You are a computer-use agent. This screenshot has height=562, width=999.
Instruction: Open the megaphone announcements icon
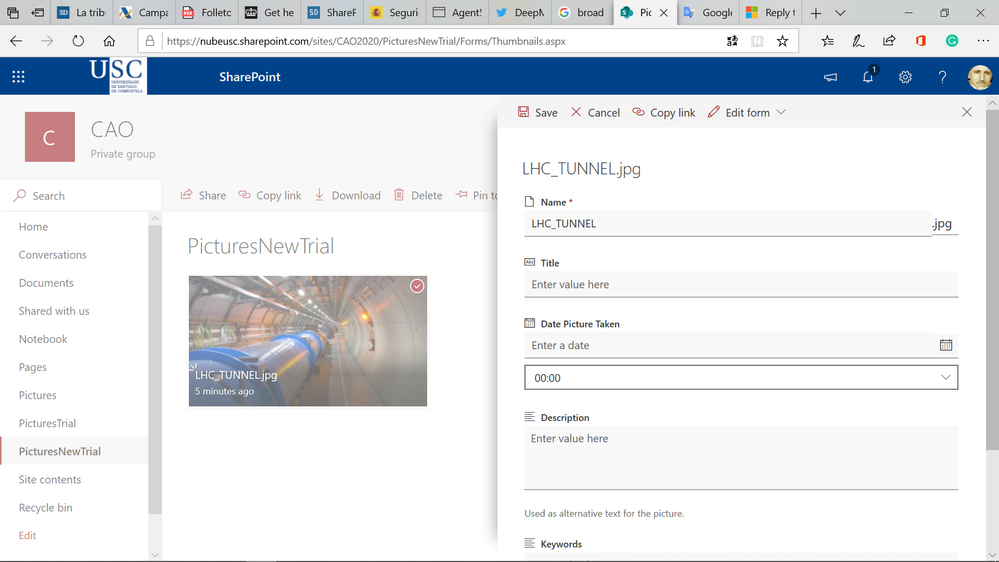tap(830, 77)
